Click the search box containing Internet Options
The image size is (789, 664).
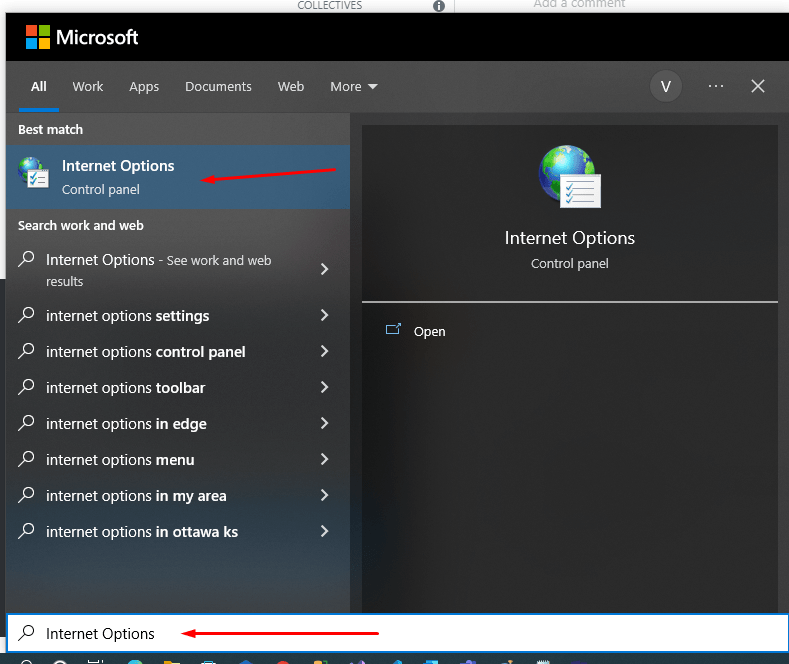[x=398, y=633]
